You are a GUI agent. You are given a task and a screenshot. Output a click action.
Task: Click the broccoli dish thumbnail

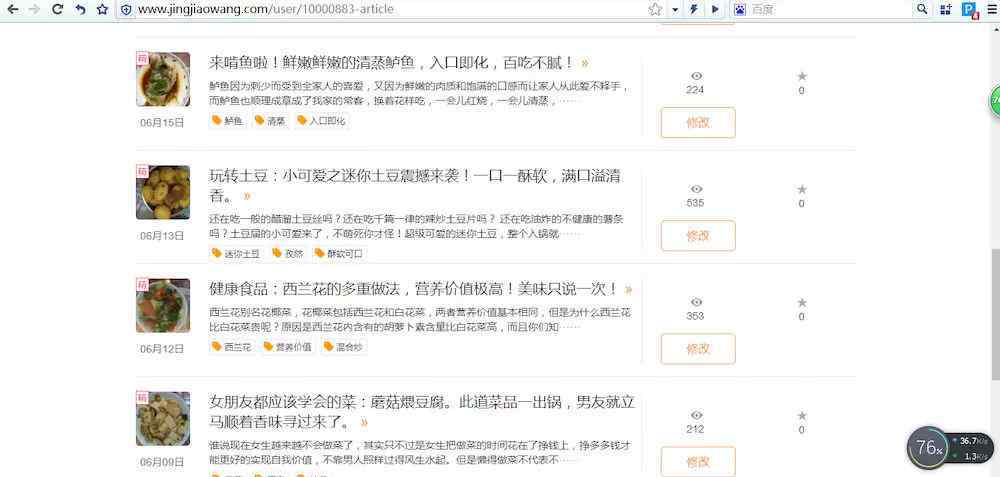pyautogui.click(x=163, y=305)
